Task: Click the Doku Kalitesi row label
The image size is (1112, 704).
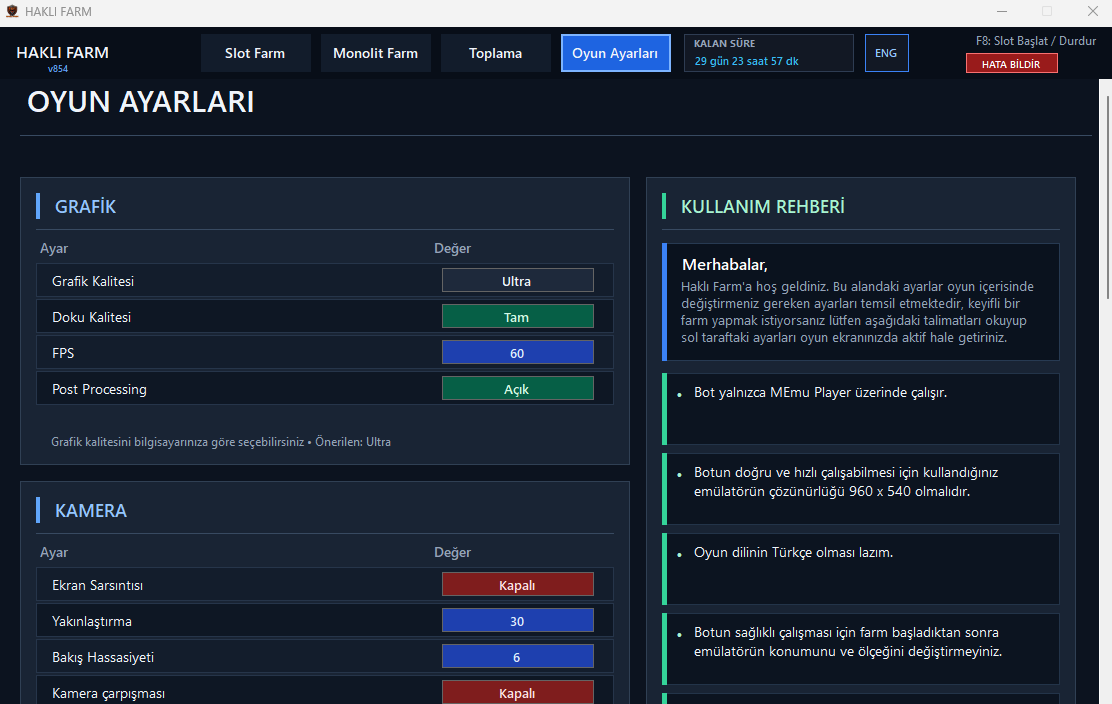Action: 91,318
